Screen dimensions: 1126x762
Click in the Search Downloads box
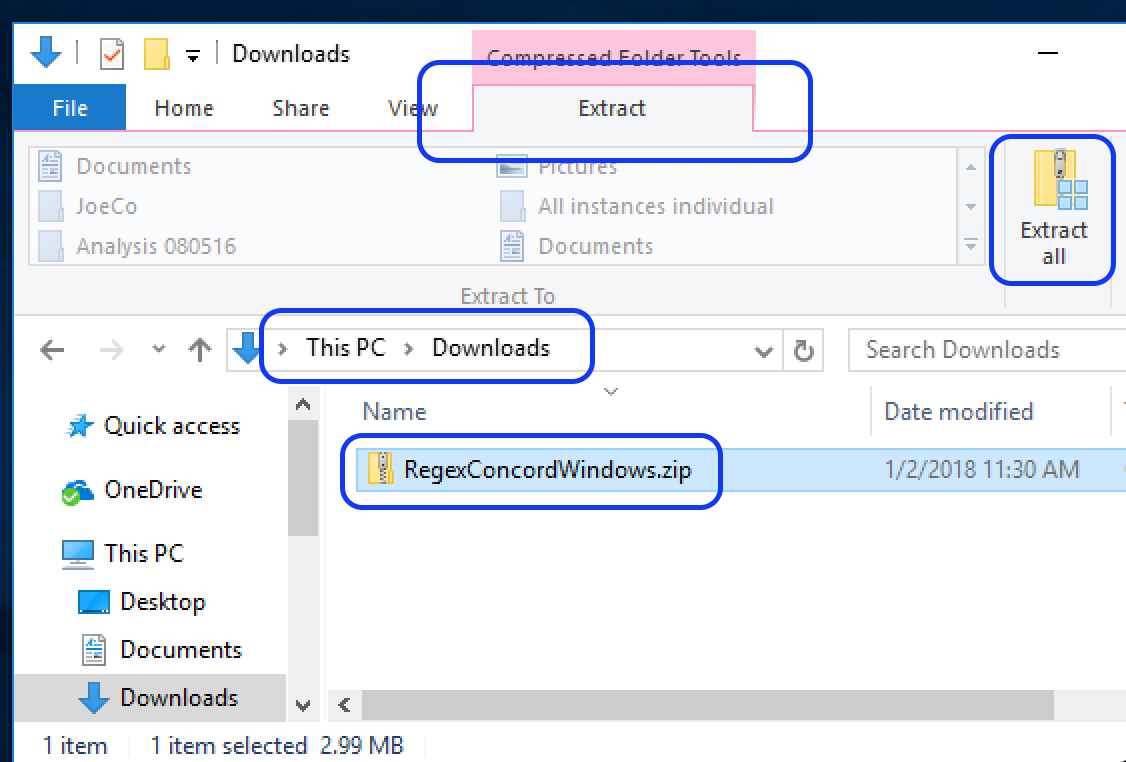pyautogui.click(x=980, y=350)
